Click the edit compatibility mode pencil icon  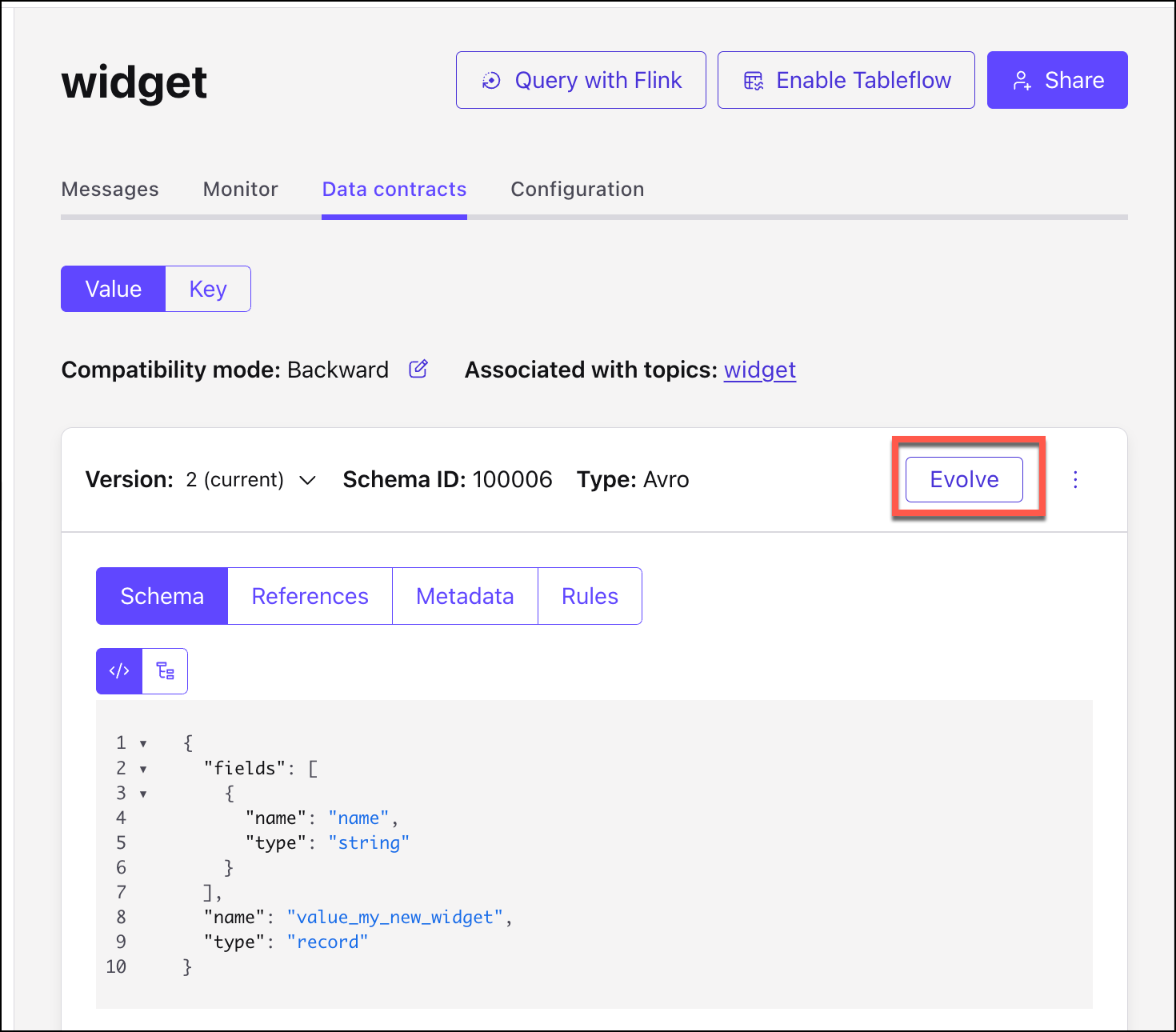(x=418, y=369)
